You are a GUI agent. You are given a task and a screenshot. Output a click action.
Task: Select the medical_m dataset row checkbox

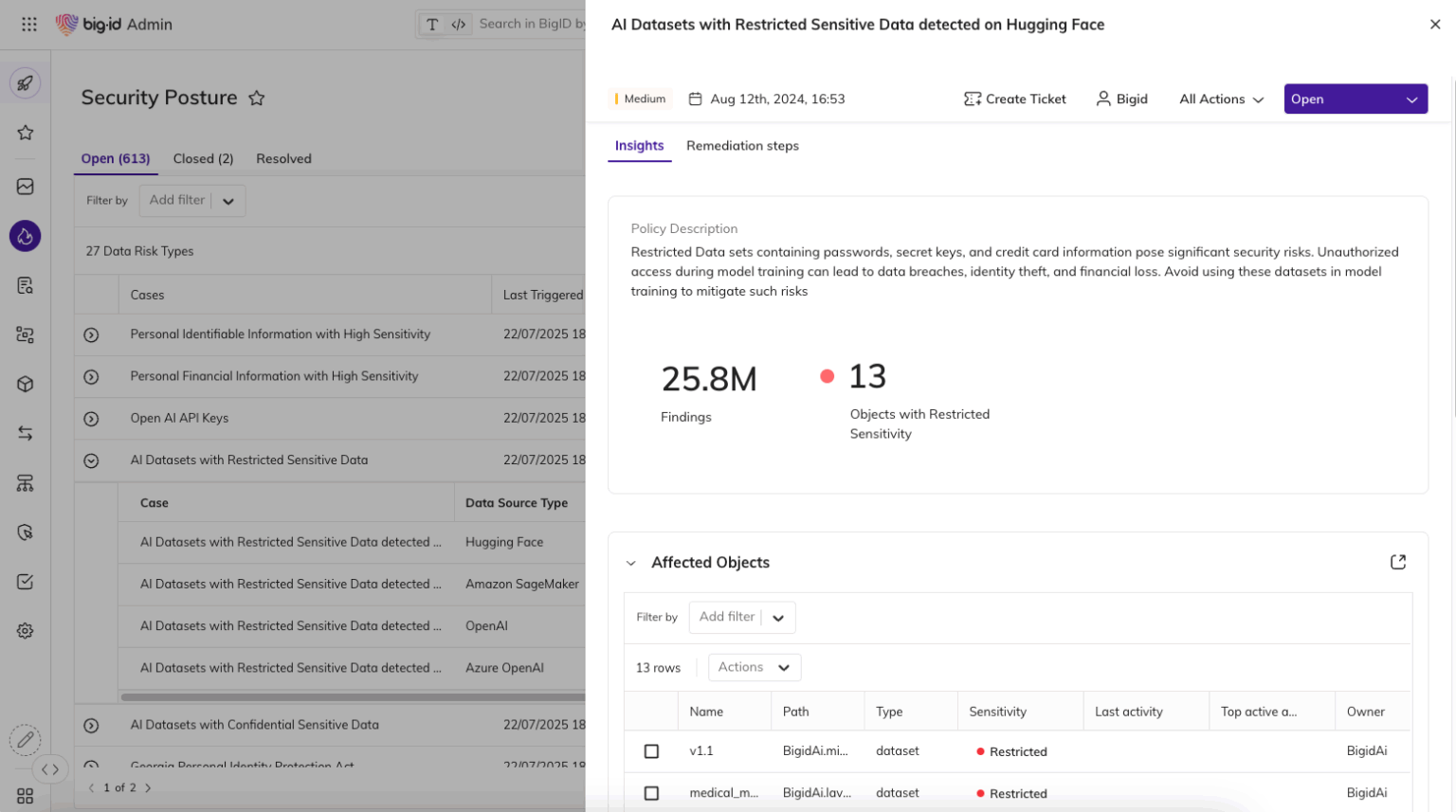pyautogui.click(x=651, y=793)
